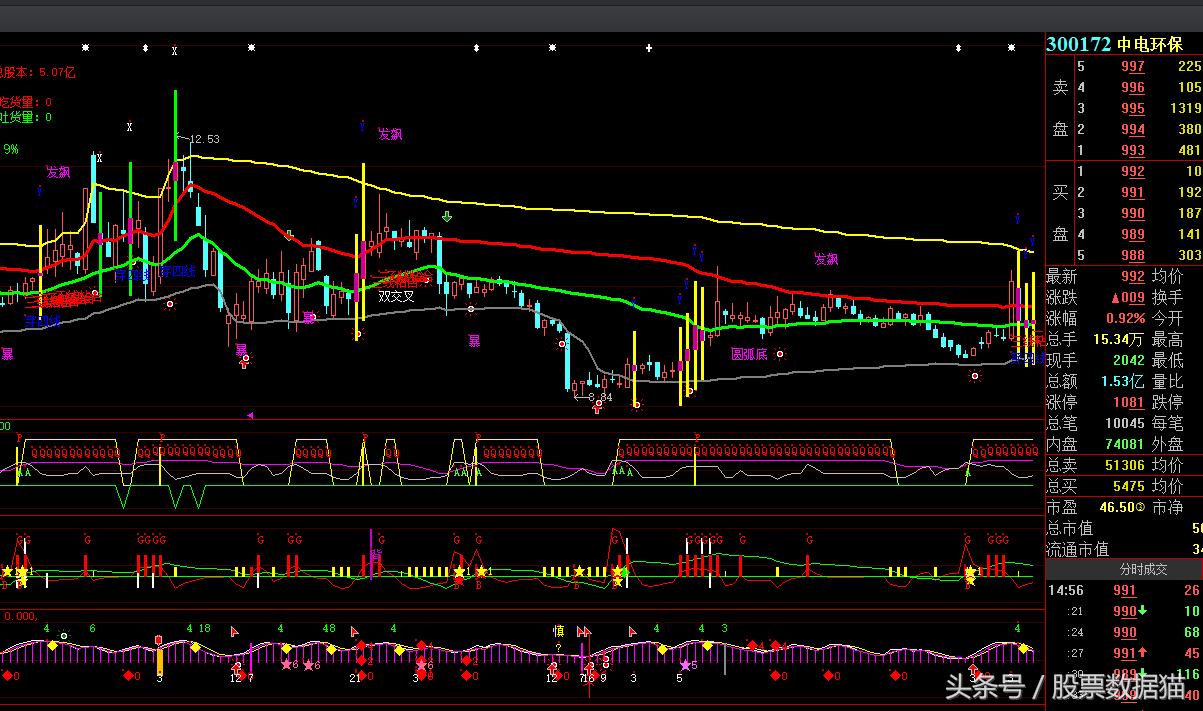This screenshot has width=1203, height=711.
Task: Click the 双交叉 signal label on the chart
Action: 396,295
